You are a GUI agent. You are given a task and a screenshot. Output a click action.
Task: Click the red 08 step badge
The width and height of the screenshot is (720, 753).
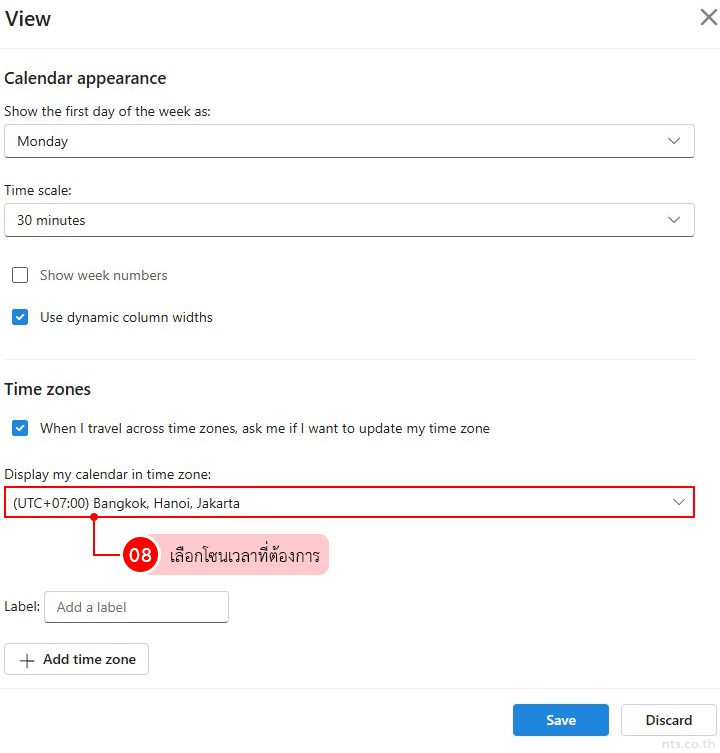coord(141,555)
